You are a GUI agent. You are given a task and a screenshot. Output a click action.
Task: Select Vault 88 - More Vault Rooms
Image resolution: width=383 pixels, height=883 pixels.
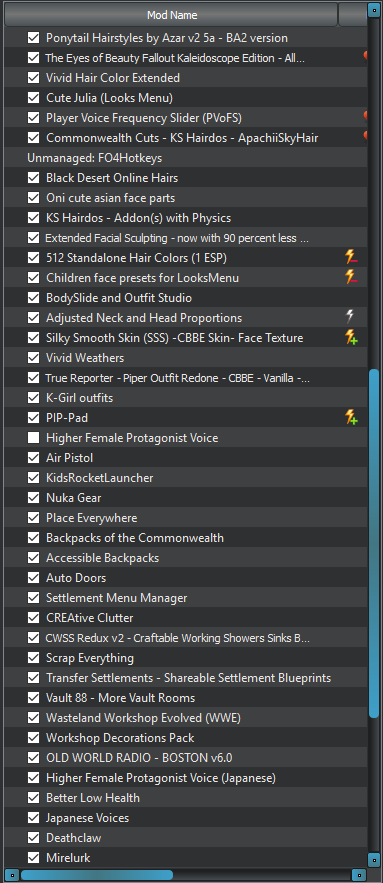tap(121, 698)
